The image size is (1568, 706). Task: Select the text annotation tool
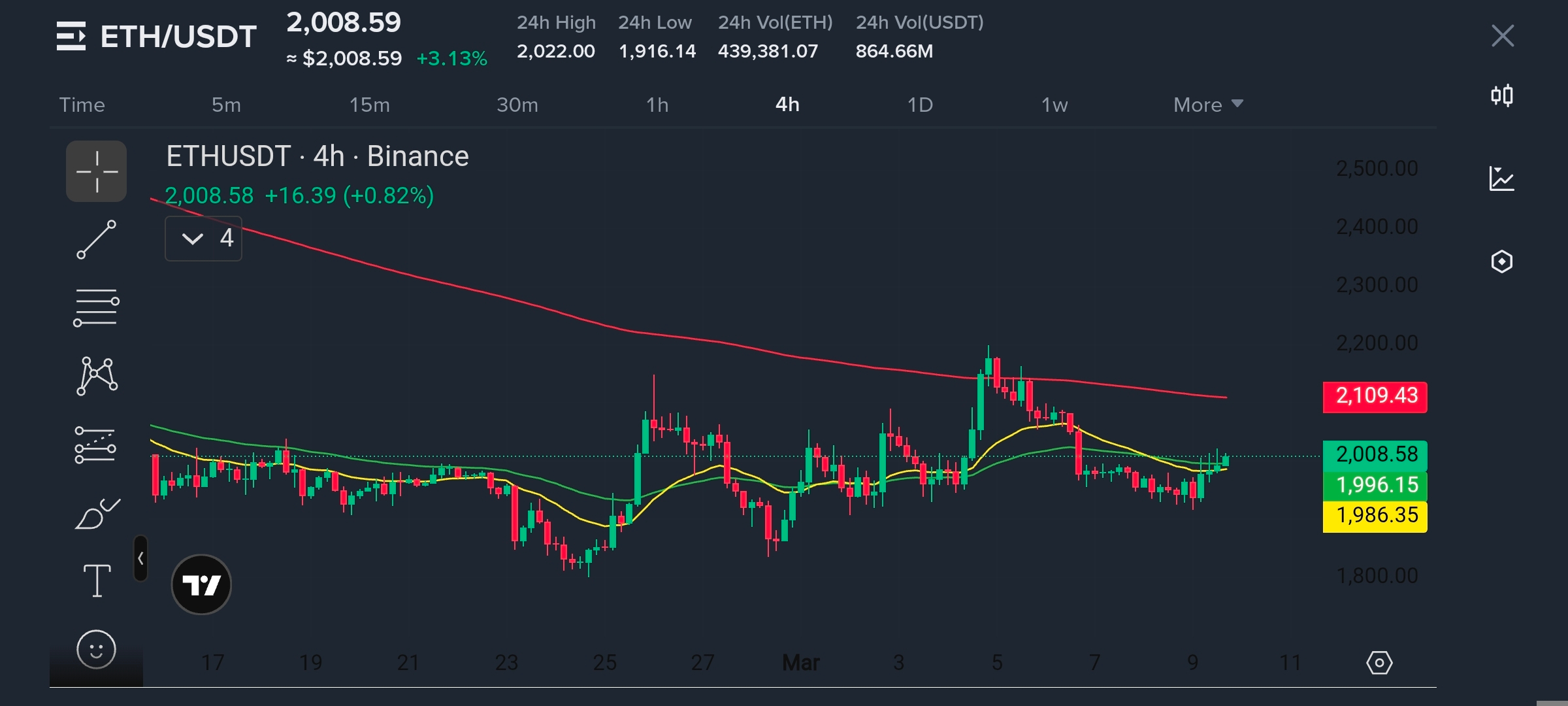pyautogui.click(x=97, y=580)
